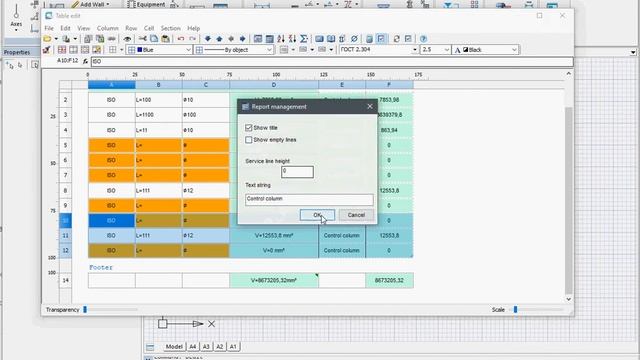This screenshot has height=360, width=640.
Task: Click the Copy icon in toolbar
Action: [154, 39]
